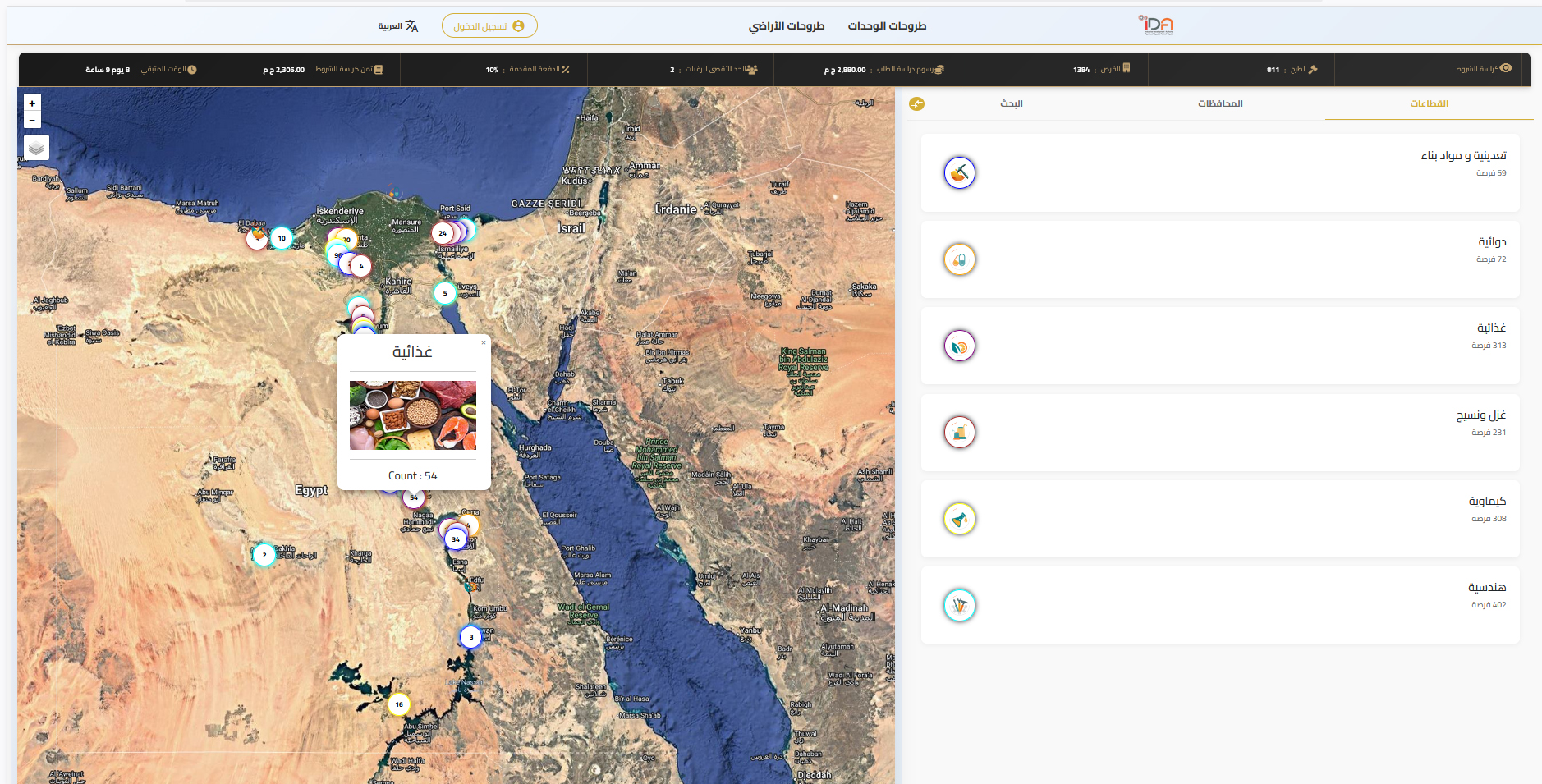1542x784 pixels.
Task: Click the round gold icon beside the tabs
Action: pos(917,103)
